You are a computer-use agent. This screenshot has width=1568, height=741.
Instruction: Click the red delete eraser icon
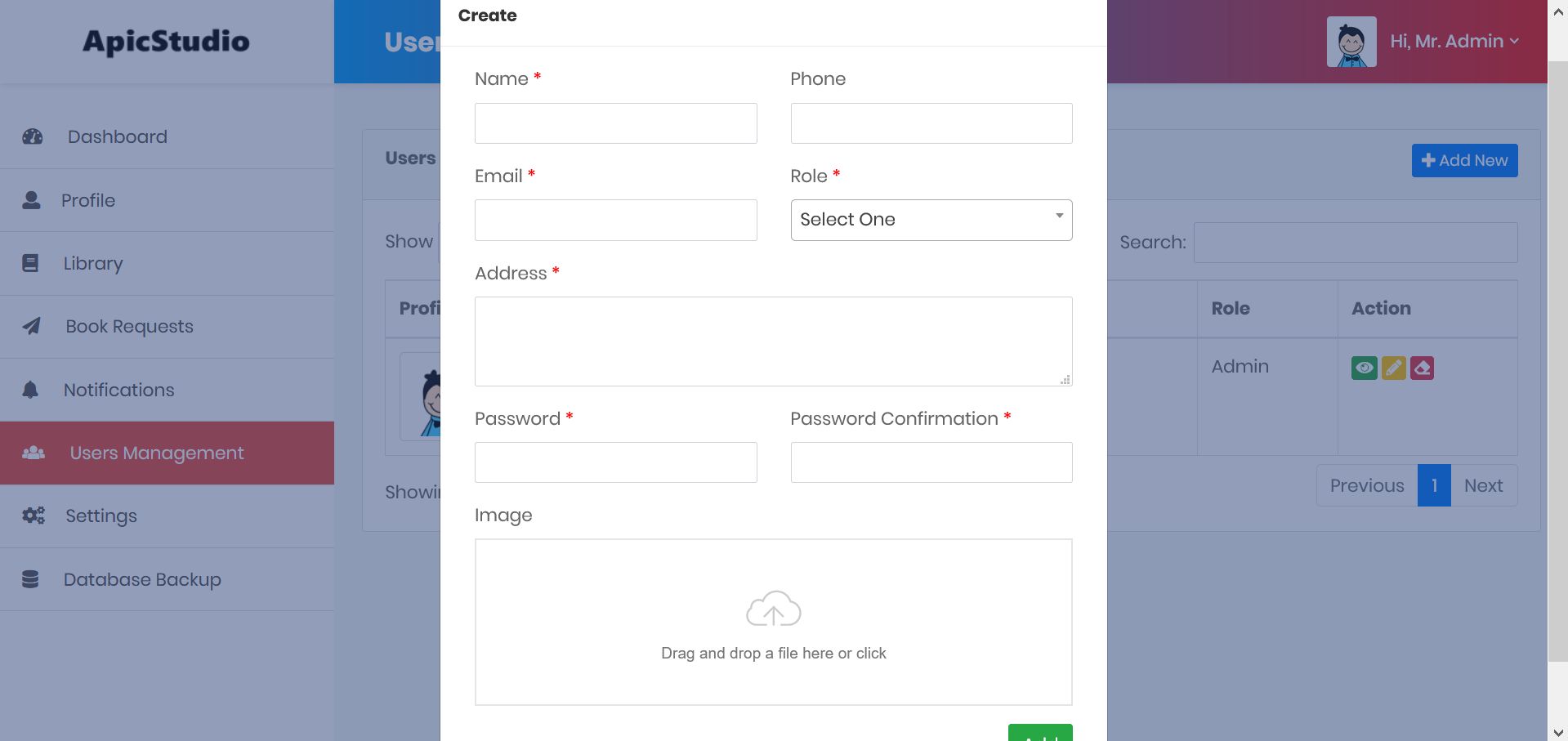point(1422,368)
